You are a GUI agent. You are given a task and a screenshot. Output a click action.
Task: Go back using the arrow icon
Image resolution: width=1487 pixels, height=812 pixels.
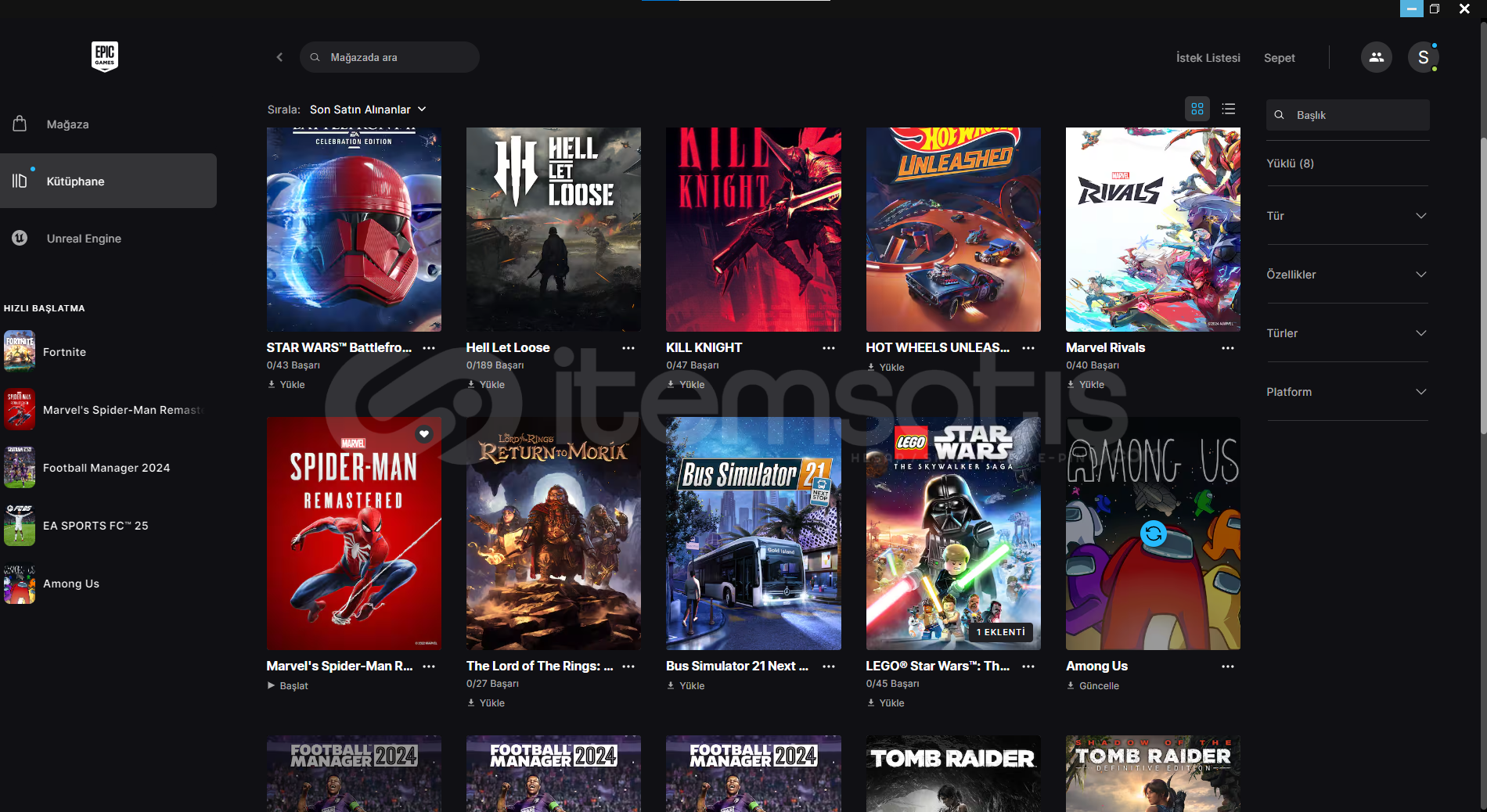(279, 57)
